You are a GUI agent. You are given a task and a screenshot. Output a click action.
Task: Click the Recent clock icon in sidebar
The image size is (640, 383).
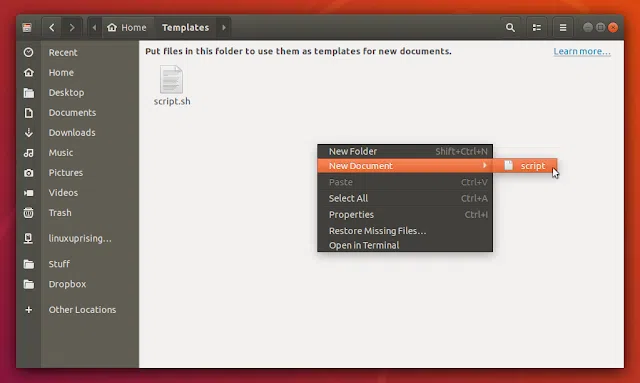coord(29,52)
